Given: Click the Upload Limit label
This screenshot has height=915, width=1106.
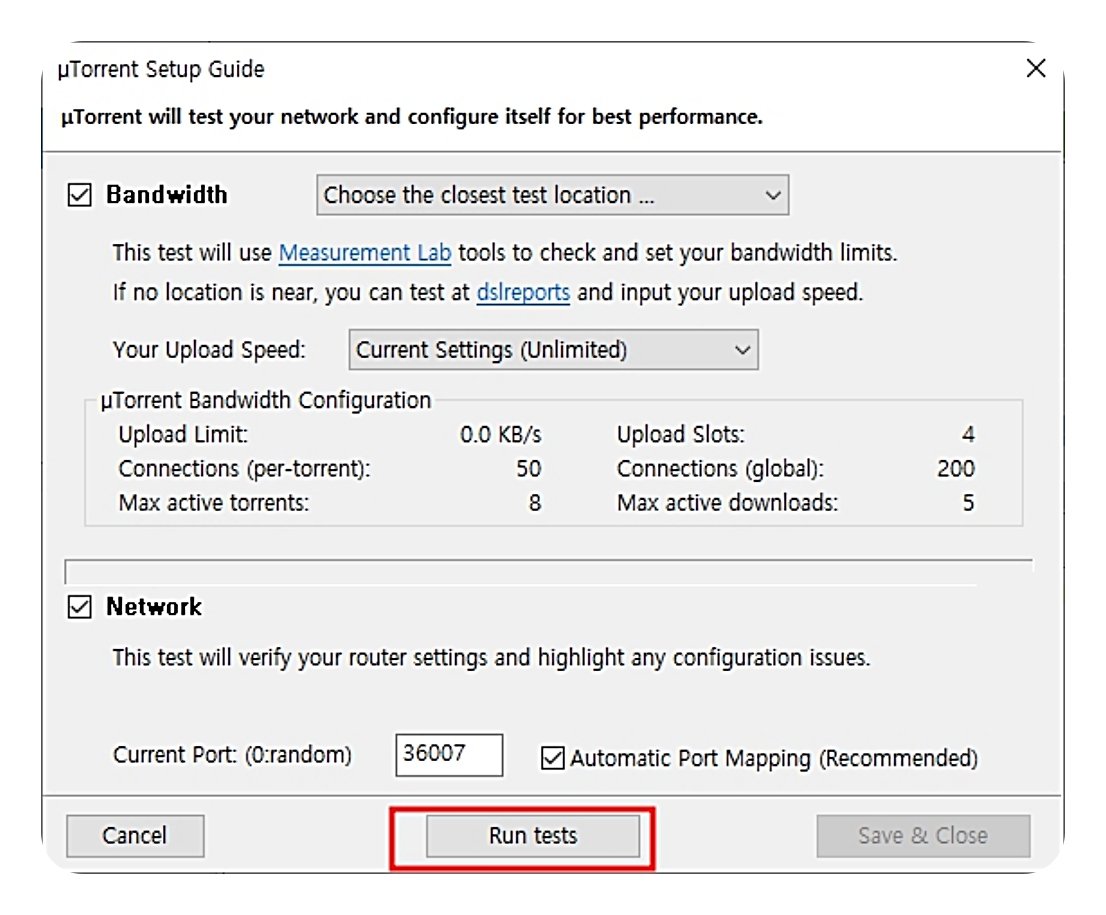Looking at the screenshot, I should pyautogui.click(x=183, y=435).
